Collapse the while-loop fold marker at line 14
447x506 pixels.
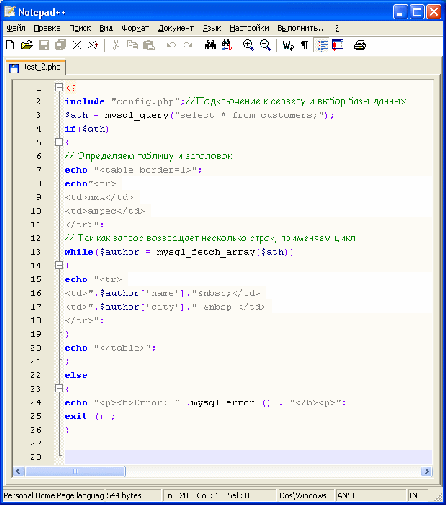tap(59, 265)
